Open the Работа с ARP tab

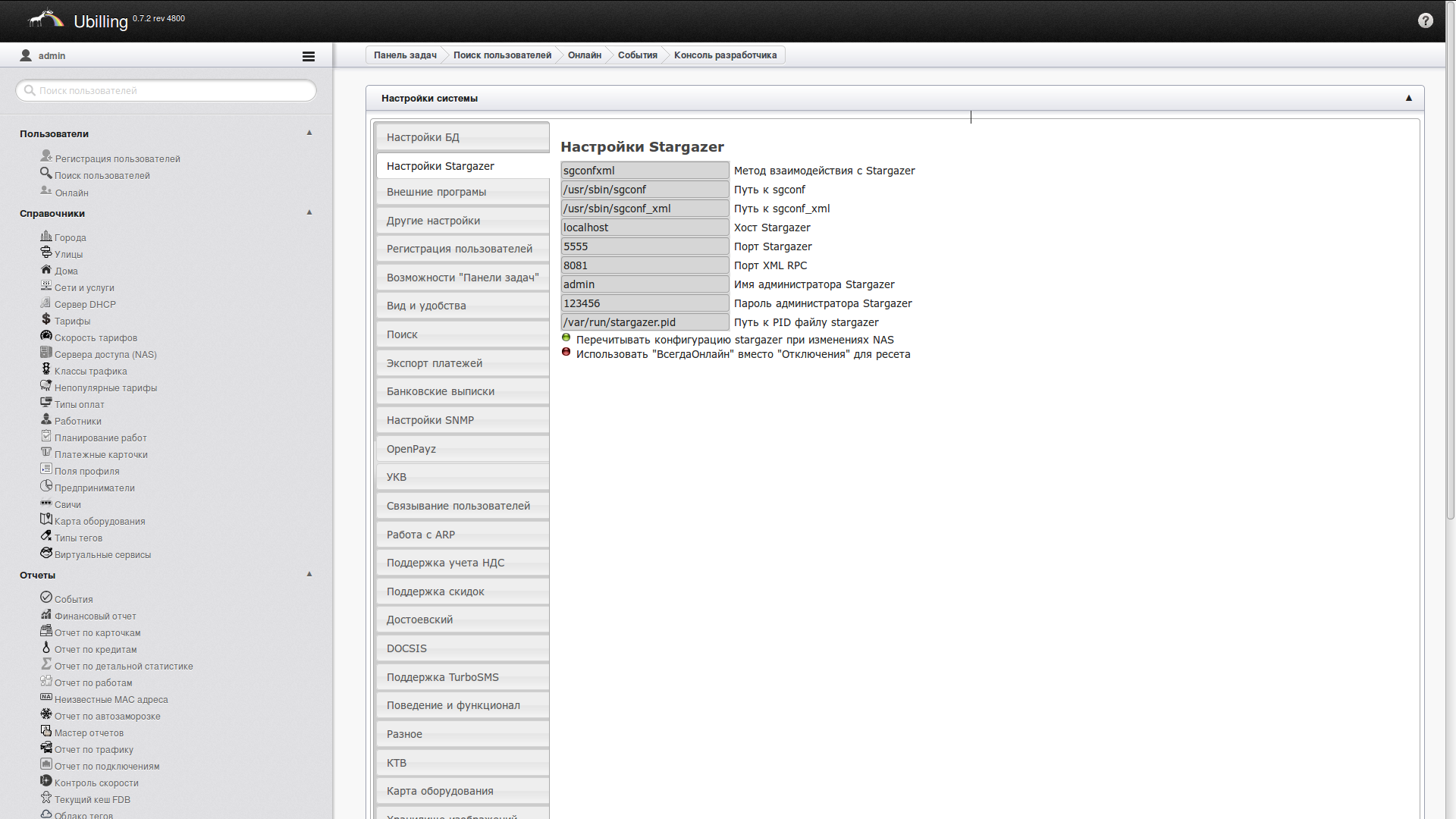pyautogui.click(x=463, y=535)
